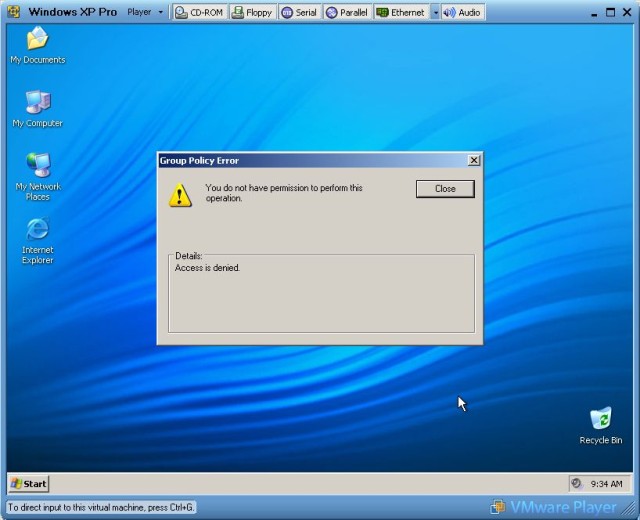The height and width of the screenshot is (520, 640).
Task: Launch Internet Explorer from desktop
Action: tap(38, 241)
